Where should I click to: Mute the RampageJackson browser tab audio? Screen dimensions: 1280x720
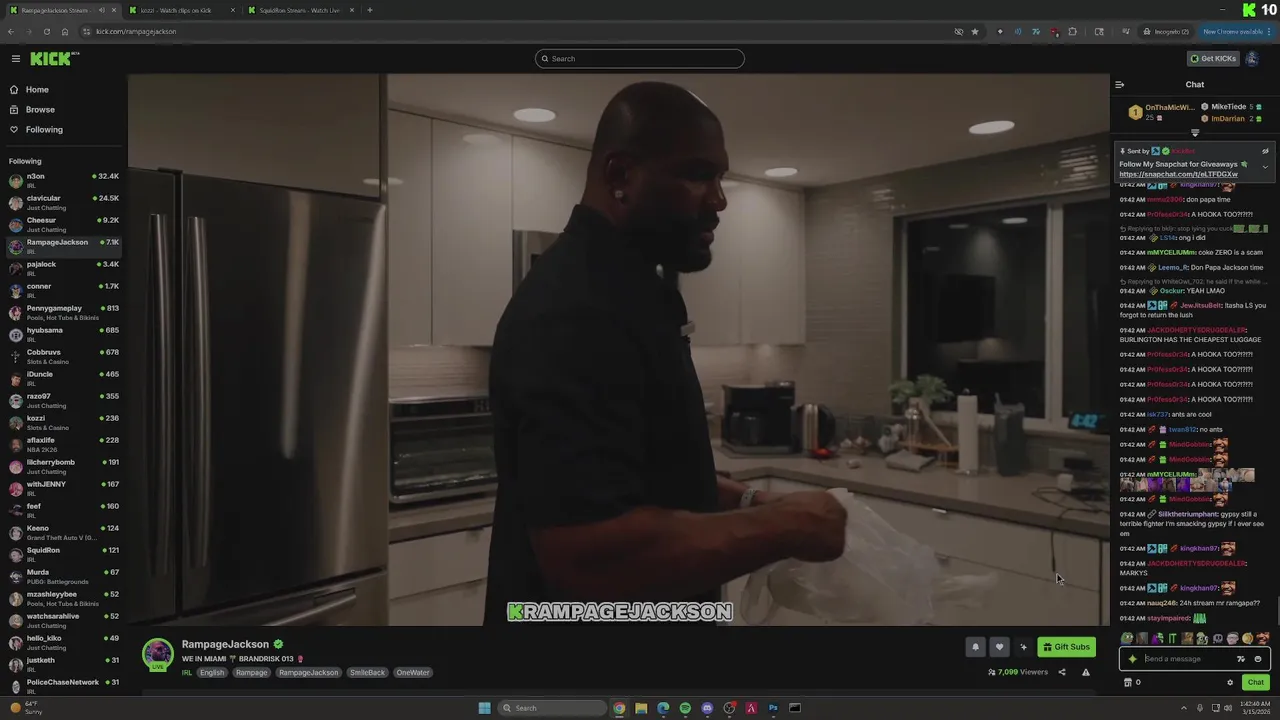coord(101,10)
